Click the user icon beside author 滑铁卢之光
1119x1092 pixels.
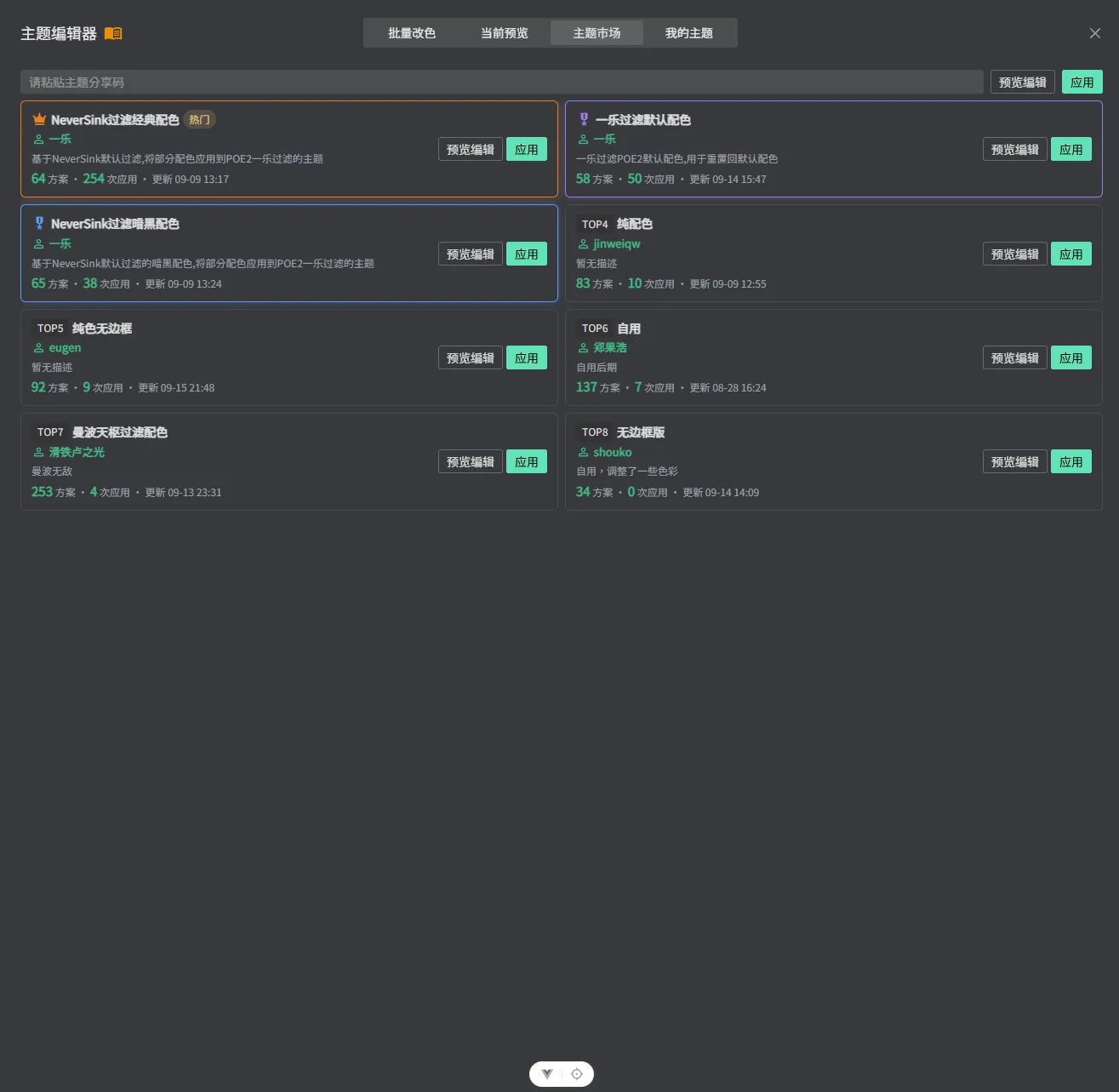pyautogui.click(x=38, y=453)
